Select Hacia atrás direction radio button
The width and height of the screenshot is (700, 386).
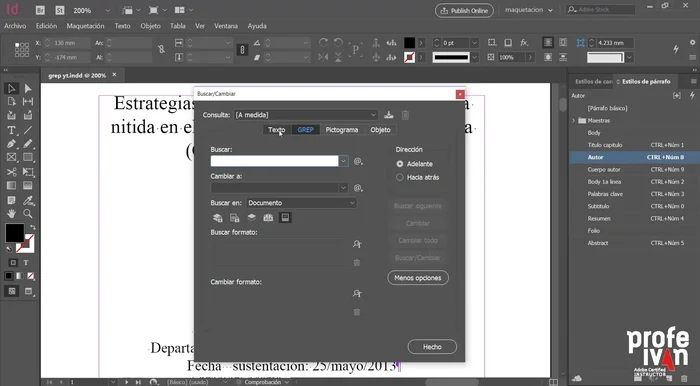[x=400, y=177]
